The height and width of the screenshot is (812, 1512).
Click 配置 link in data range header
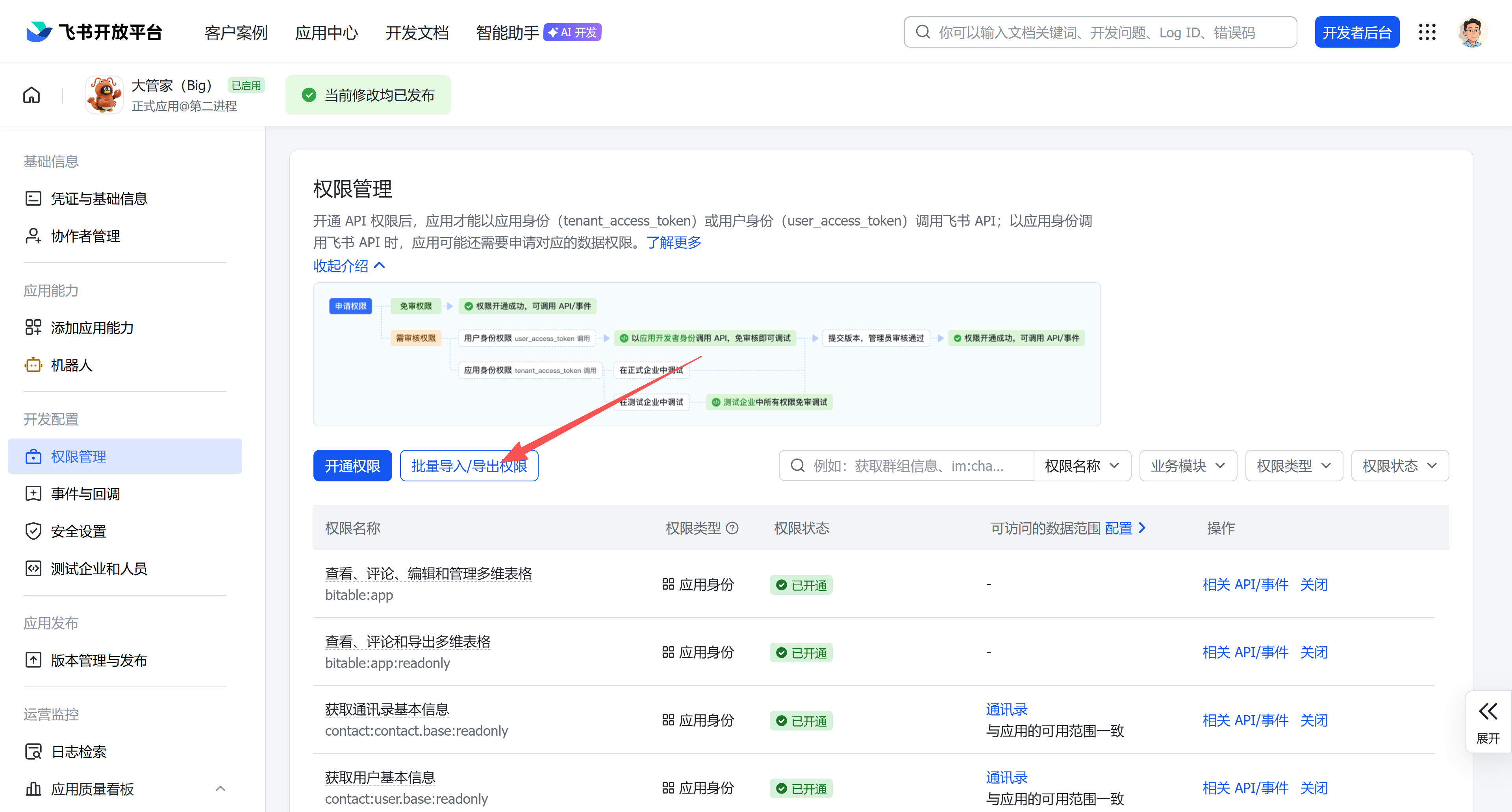[1125, 528]
